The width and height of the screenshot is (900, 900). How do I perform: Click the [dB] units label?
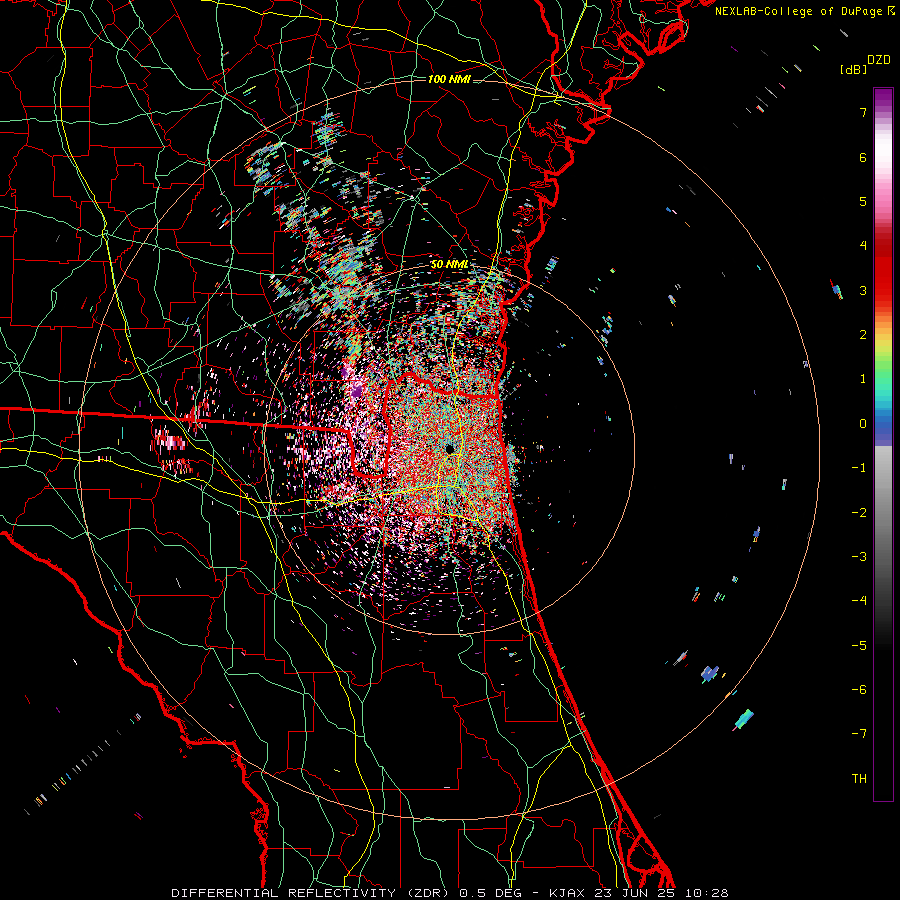coord(853,70)
